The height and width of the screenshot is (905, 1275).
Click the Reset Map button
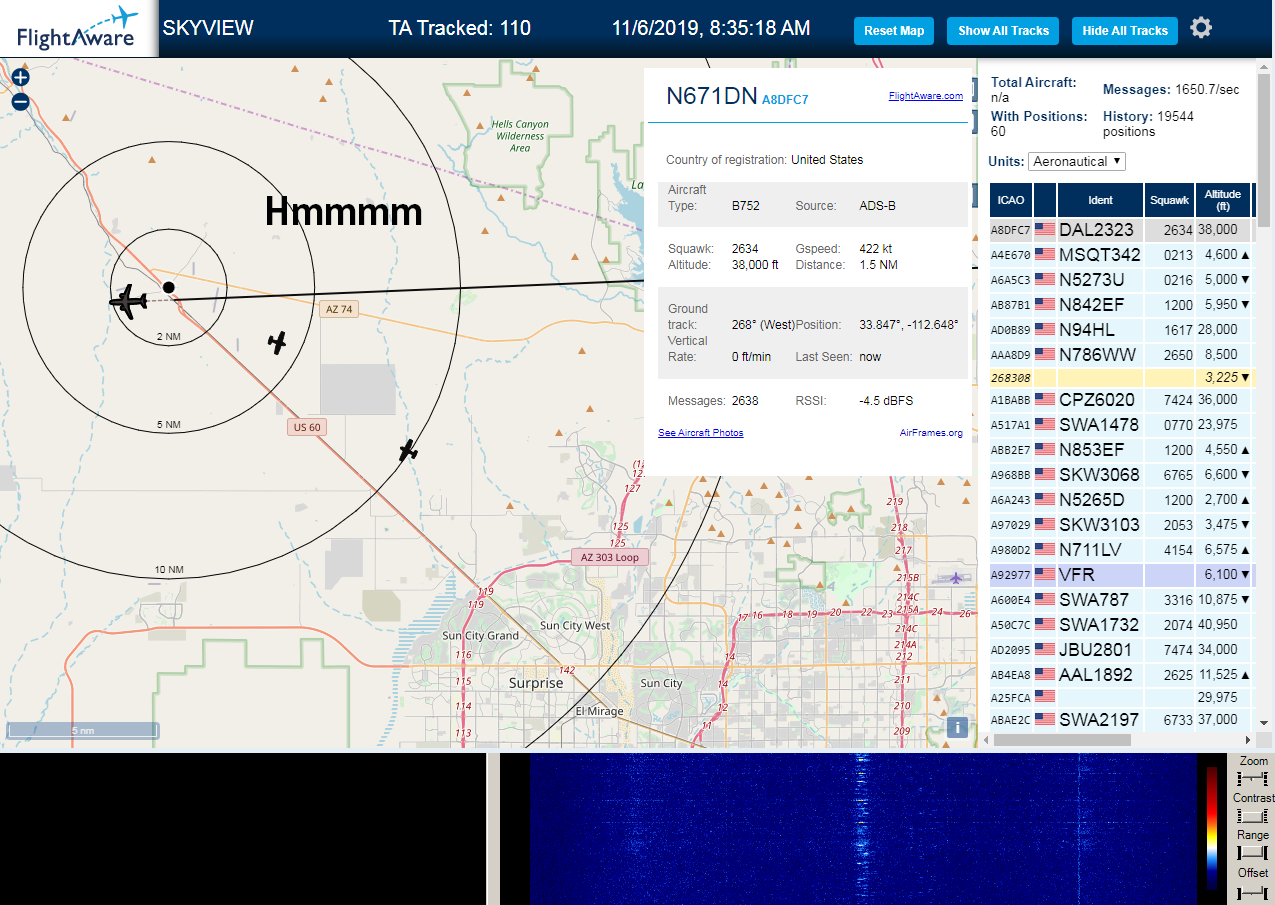(x=894, y=31)
